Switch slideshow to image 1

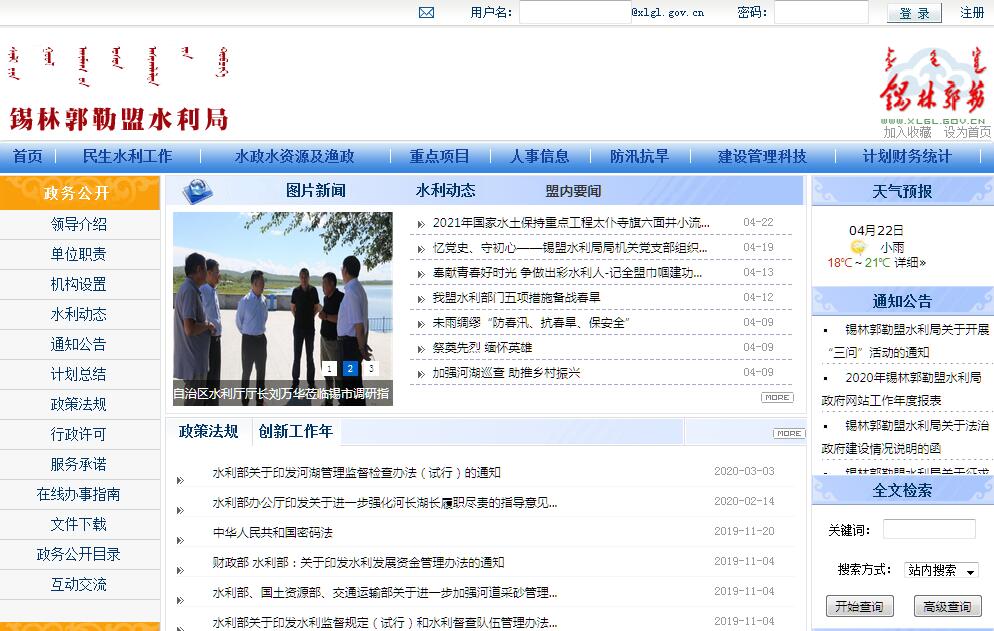[329, 369]
